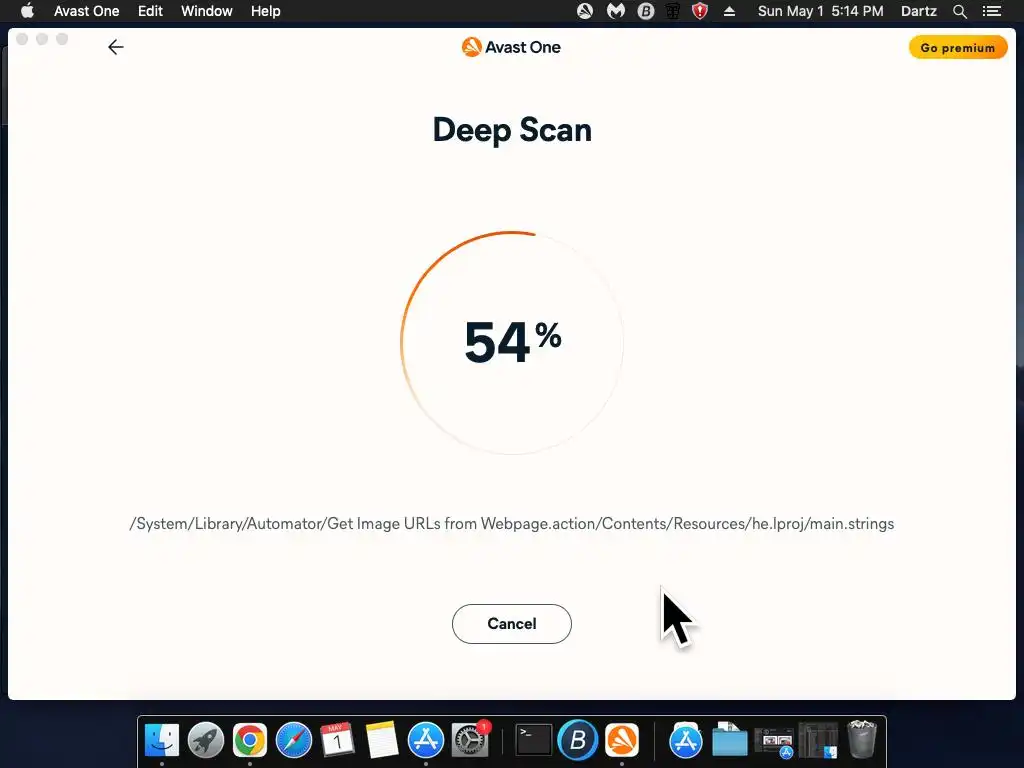The width and height of the screenshot is (1024, 768).
Task: Open the dark window stack beside Trash
Action: click(818, 741)
